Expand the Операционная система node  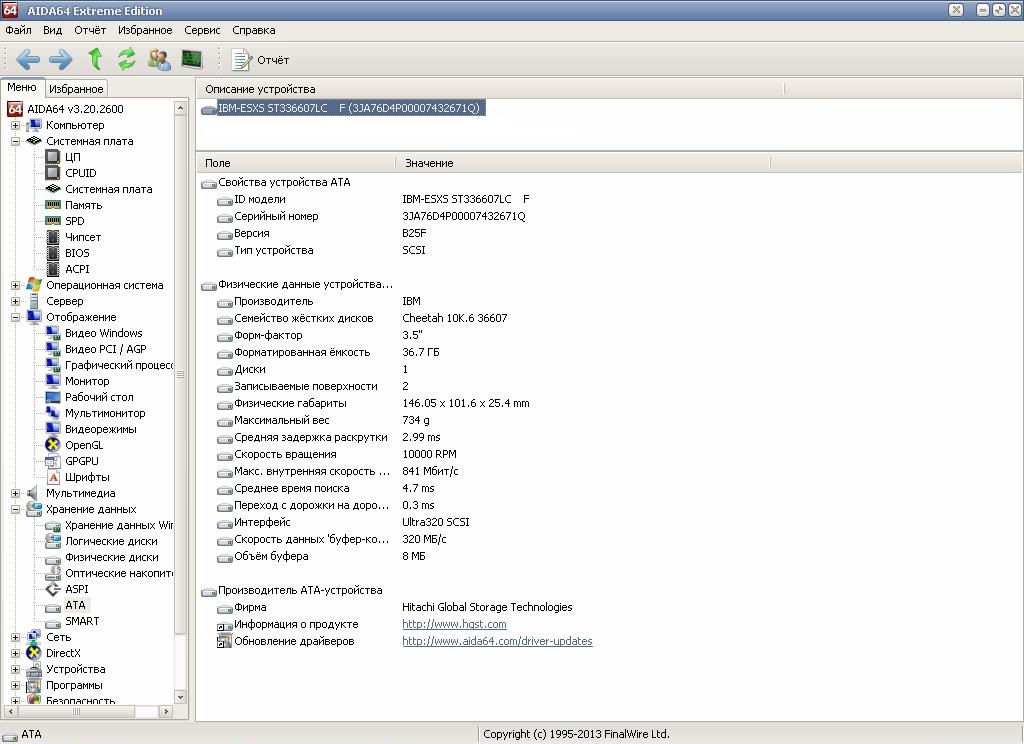pos(15,285)
